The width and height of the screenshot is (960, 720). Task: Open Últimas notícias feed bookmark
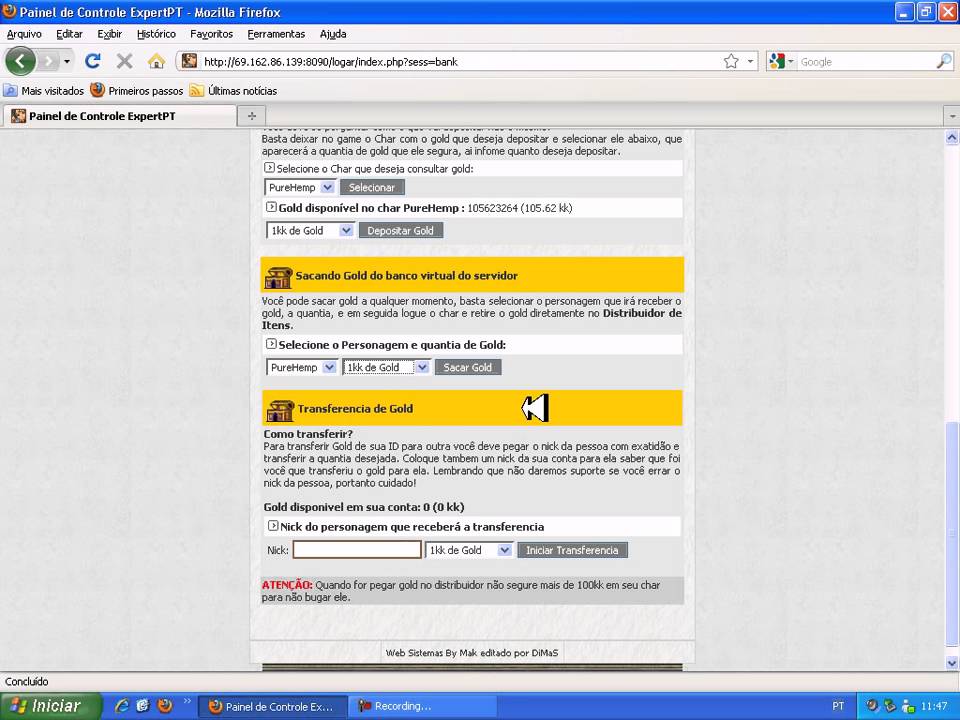tap(233, 91)
